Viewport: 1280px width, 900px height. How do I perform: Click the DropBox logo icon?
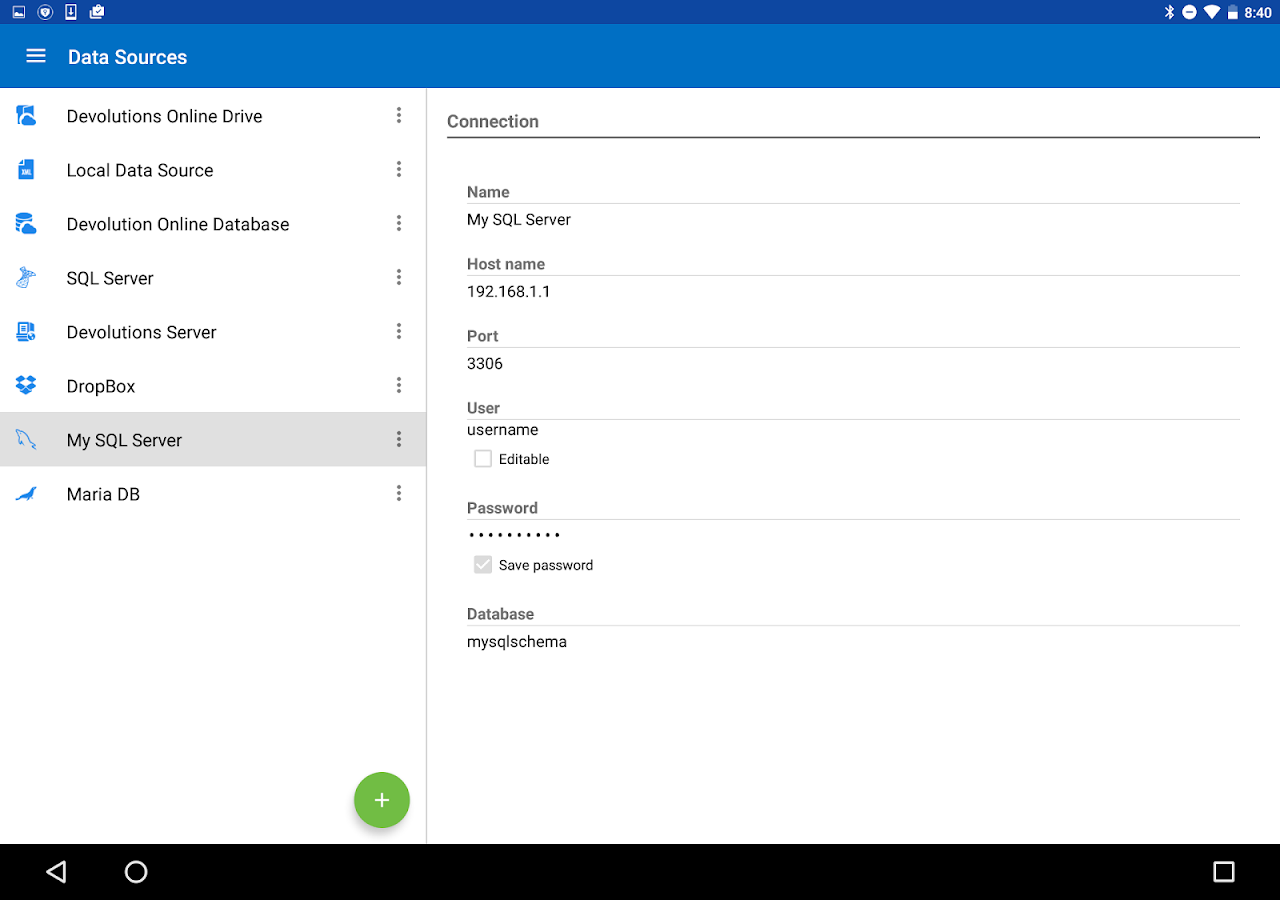(26, 386)
